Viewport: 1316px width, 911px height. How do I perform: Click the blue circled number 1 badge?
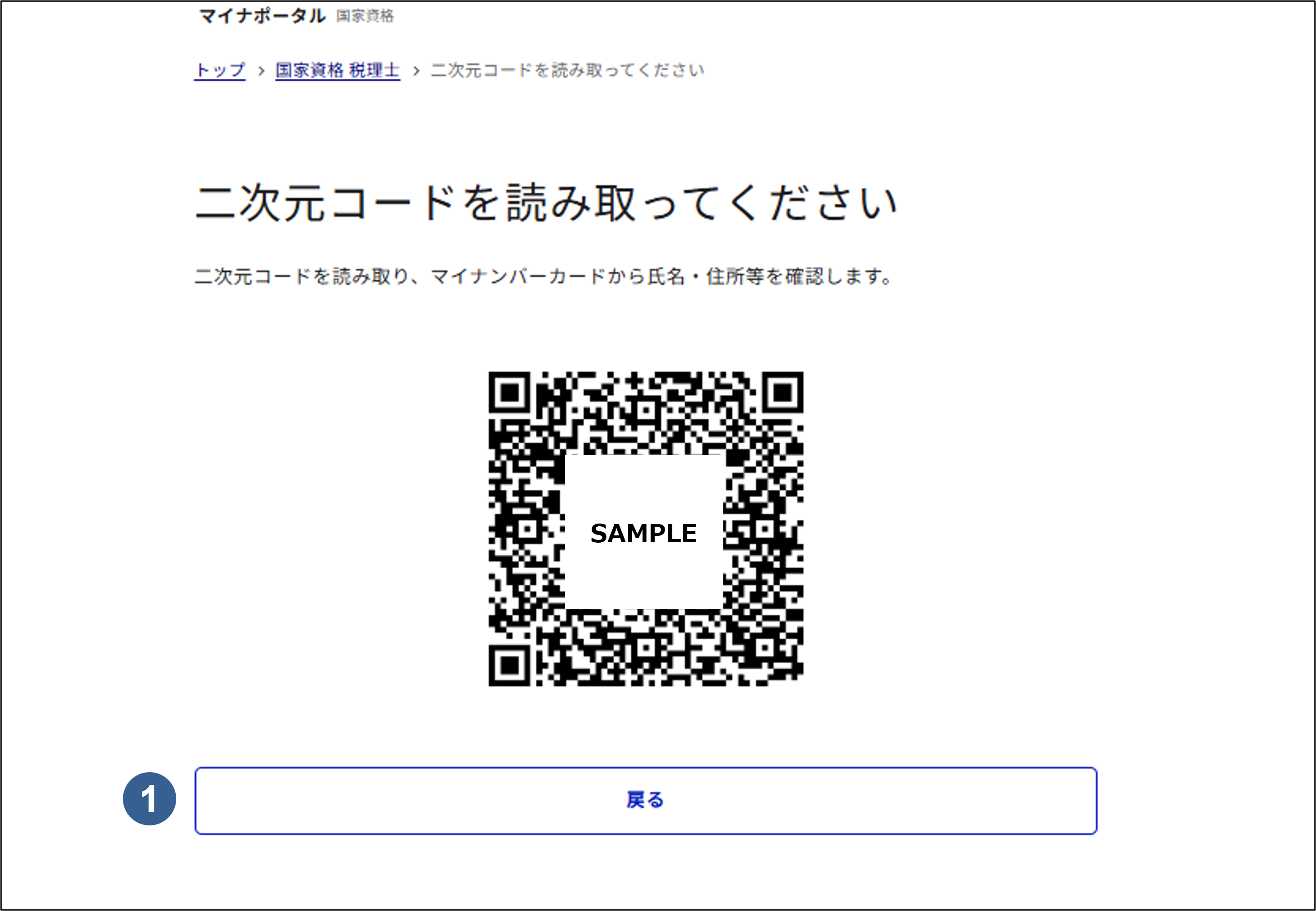click(149, 799)
